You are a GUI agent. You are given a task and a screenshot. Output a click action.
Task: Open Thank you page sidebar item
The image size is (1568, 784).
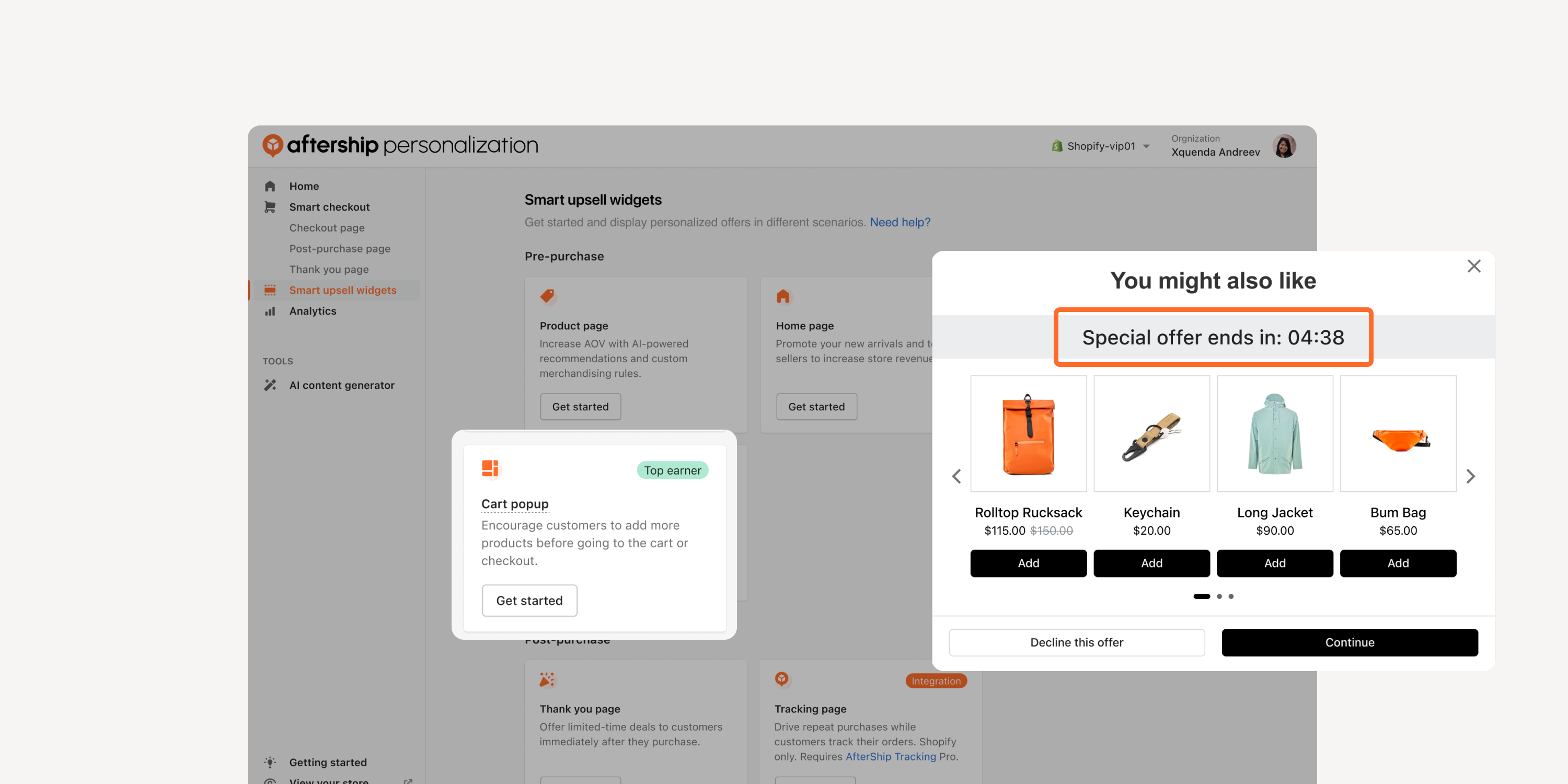pos(329,269)
